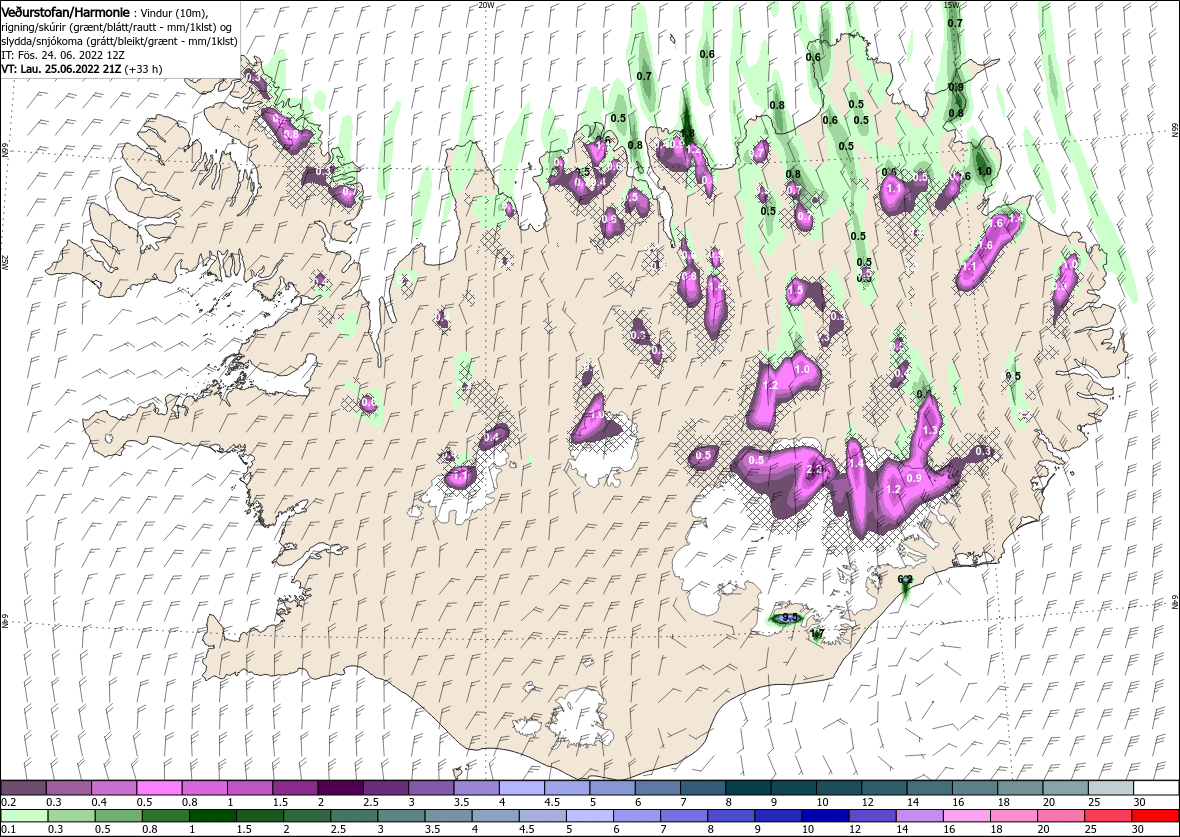This screenshot has height=837, width=1180.
Task: Select the darkest purple 2 swatch in the snow legend
Action: point(340,788)
